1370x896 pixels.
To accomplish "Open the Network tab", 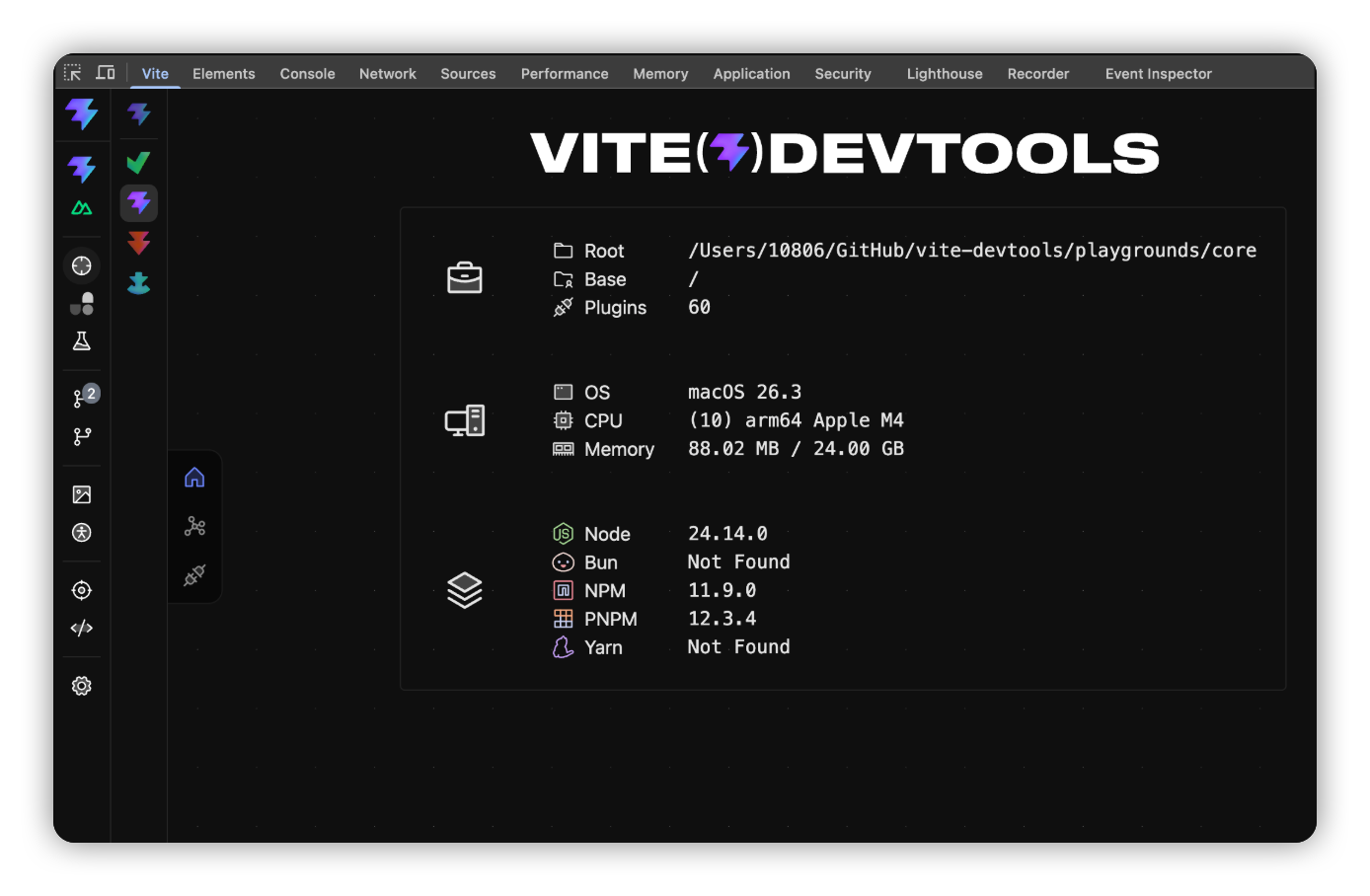I will coord(388,74).
